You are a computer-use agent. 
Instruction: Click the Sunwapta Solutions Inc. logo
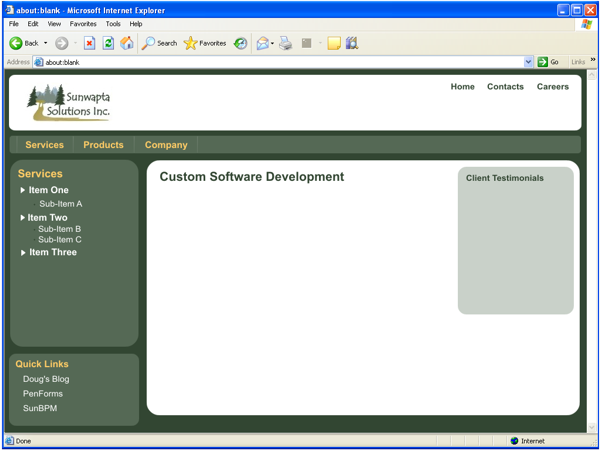pos(69,102)
